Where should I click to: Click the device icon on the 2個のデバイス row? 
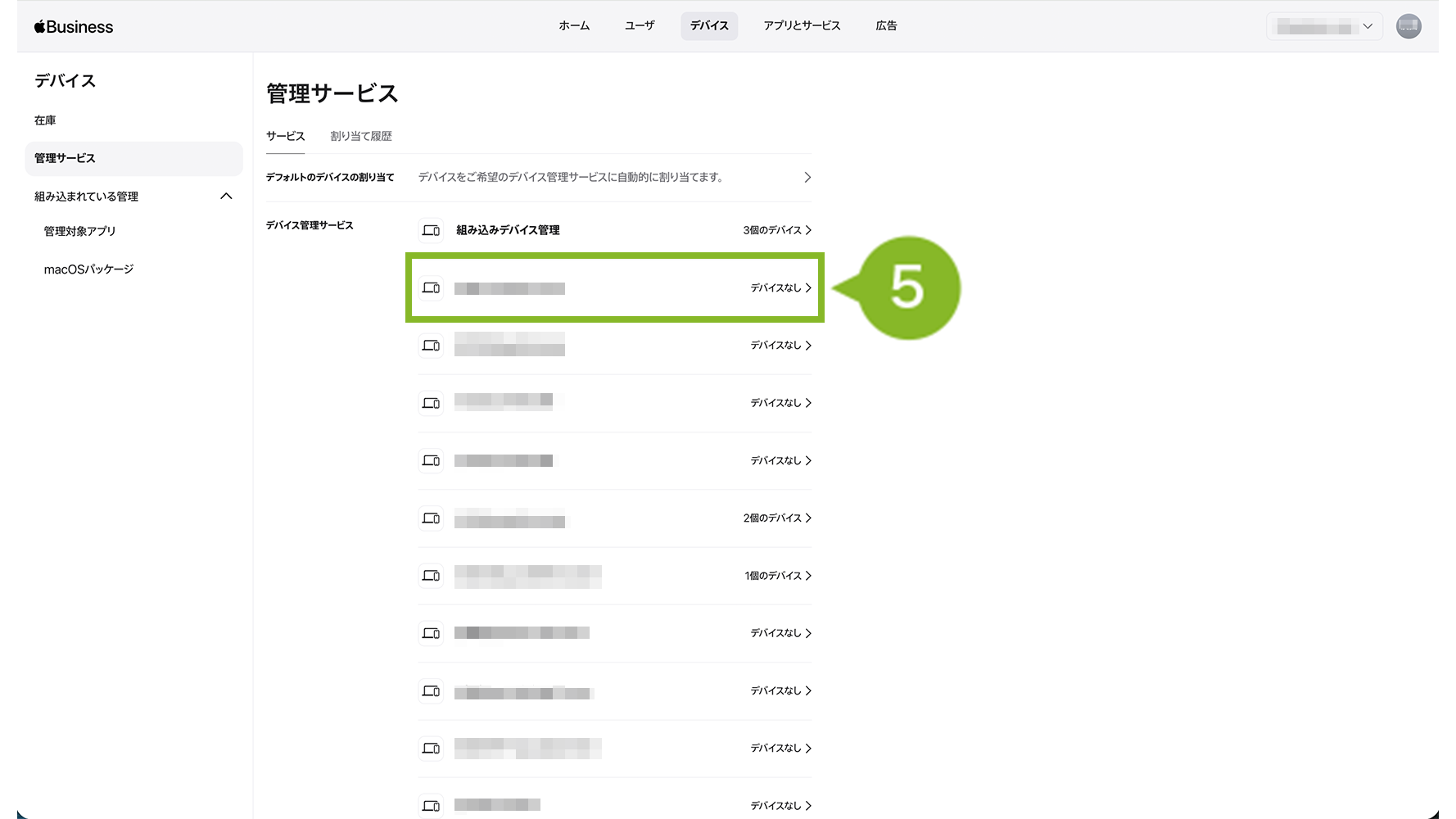click(x=431, y=518)
